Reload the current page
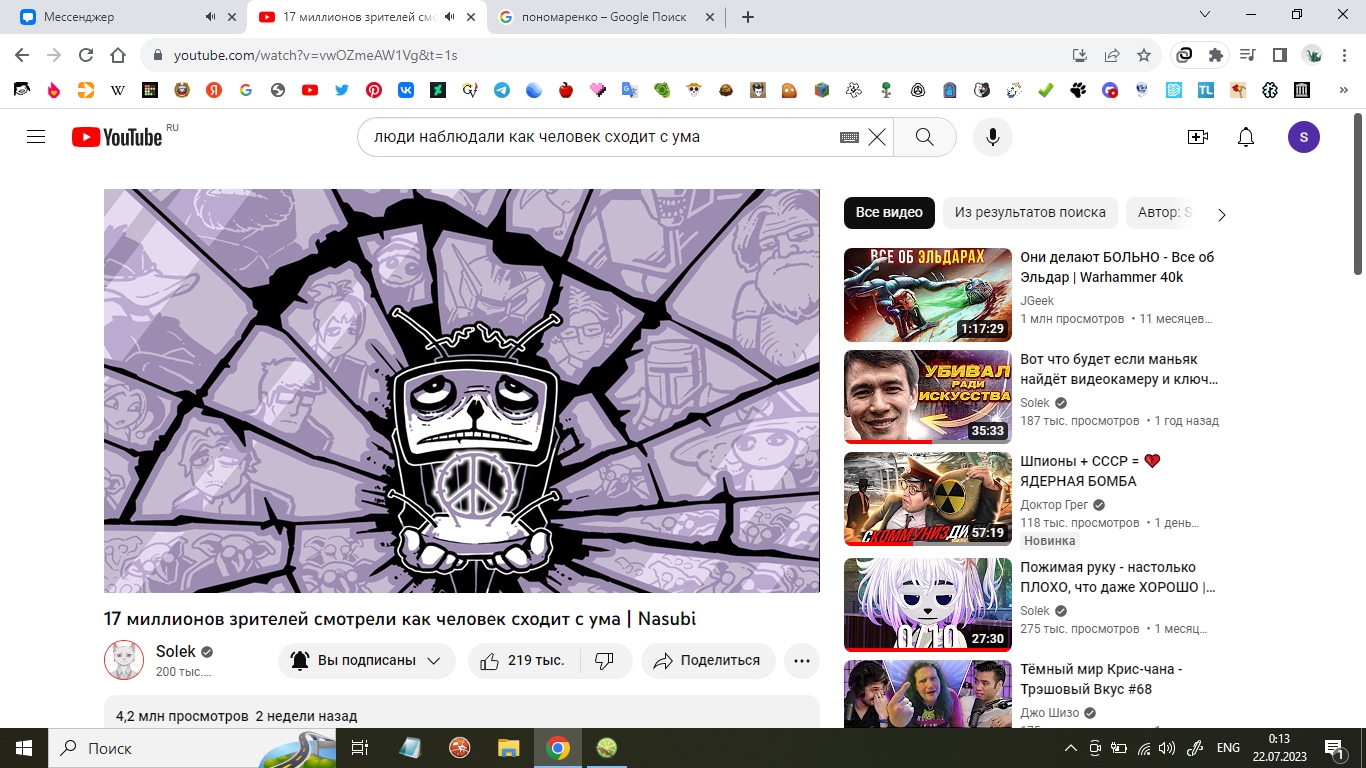This screenshot has height=768, width=1366. [x=86, y=55]
